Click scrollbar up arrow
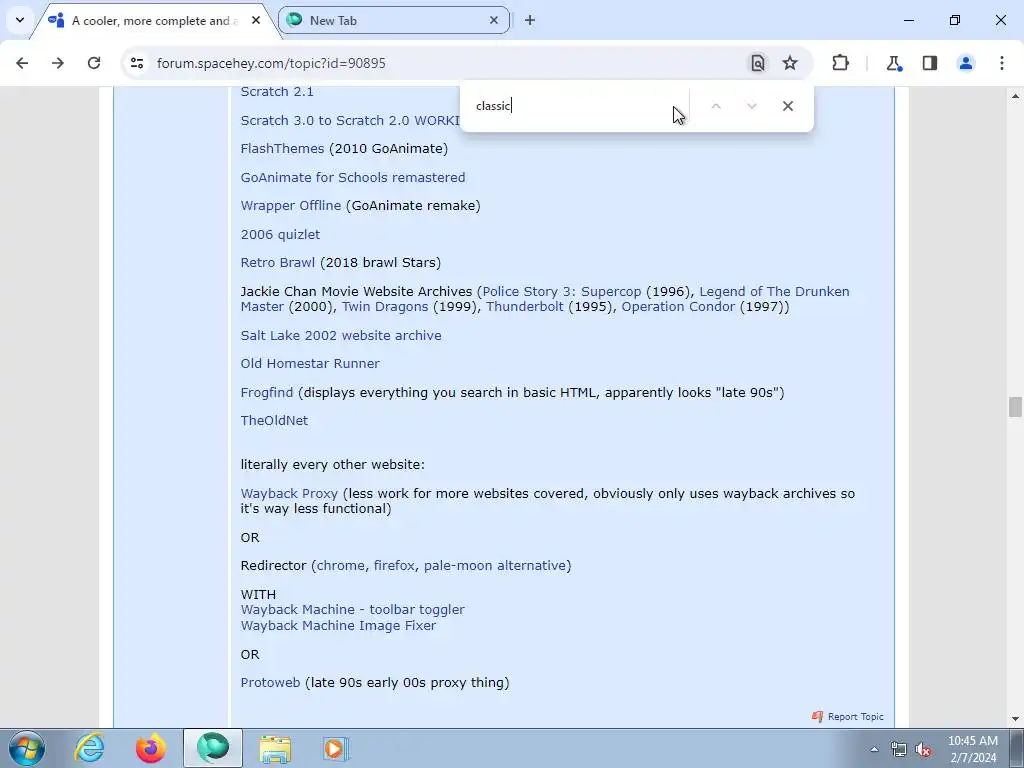The width and height of the screenshot is (1024, 768). (1015, 96)
